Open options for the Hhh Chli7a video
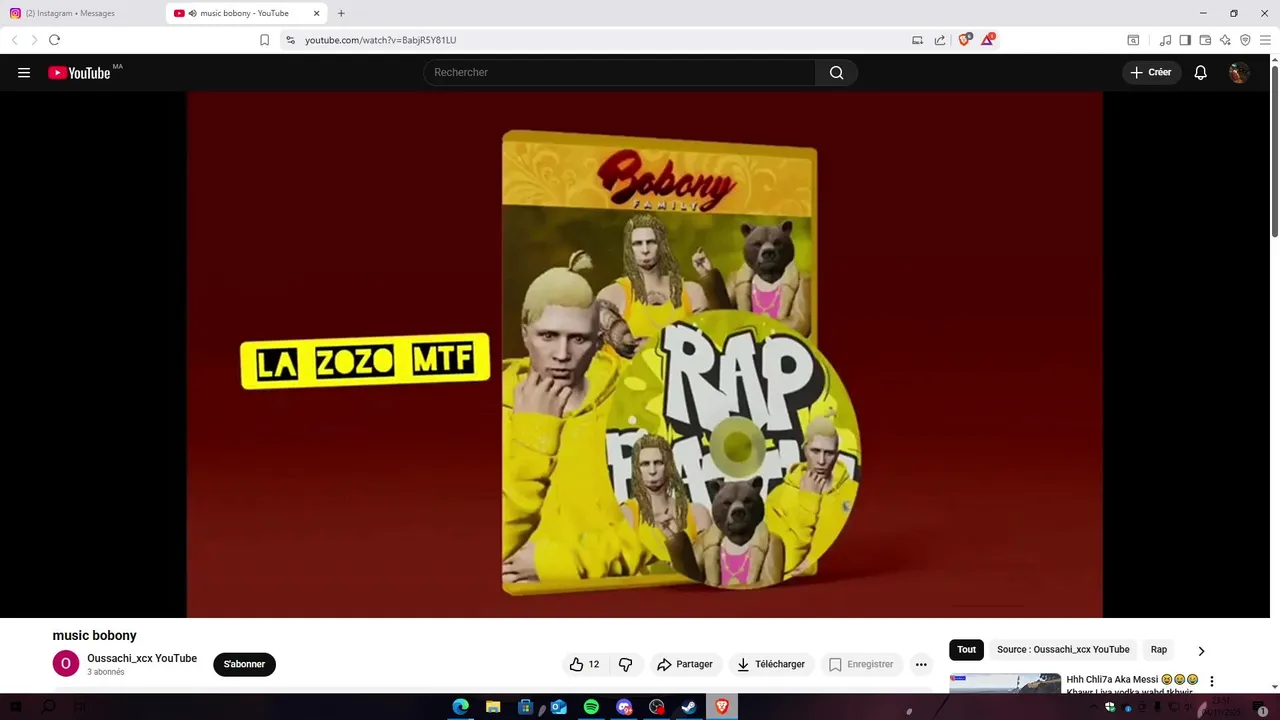The image size is (1280, 720). tap(1212, 681)
